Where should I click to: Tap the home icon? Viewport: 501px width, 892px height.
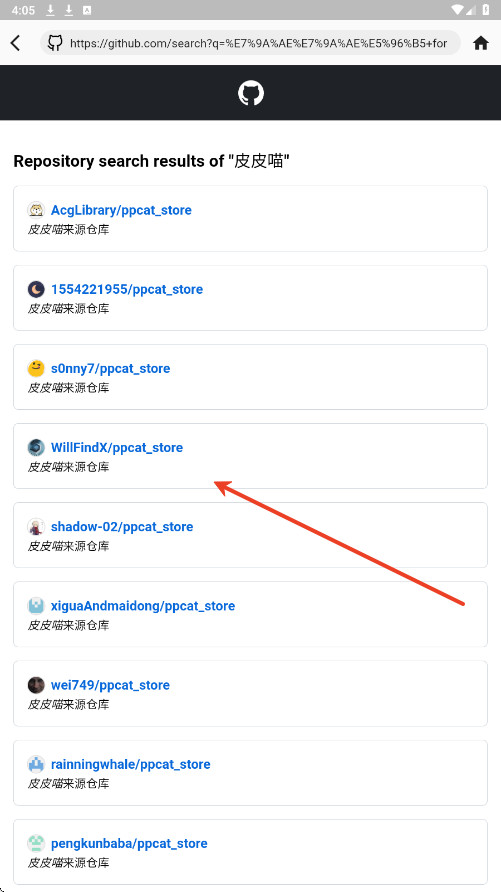click(481, 43)
